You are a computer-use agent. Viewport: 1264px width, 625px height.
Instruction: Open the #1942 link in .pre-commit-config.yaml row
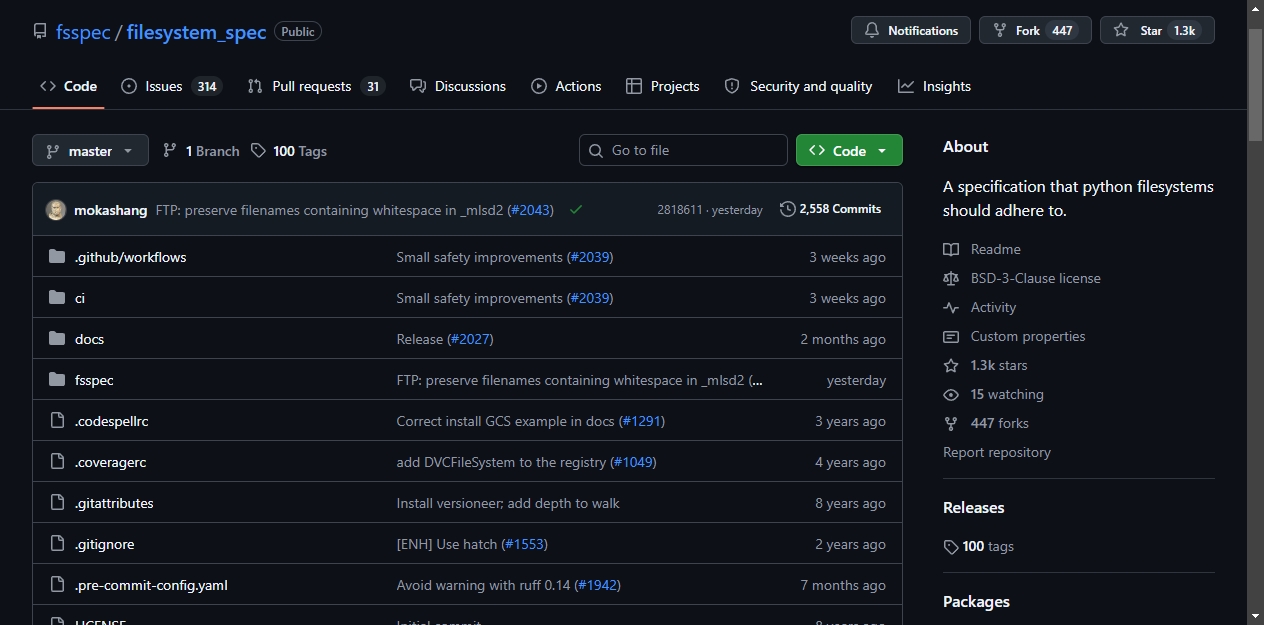point(598,585)
